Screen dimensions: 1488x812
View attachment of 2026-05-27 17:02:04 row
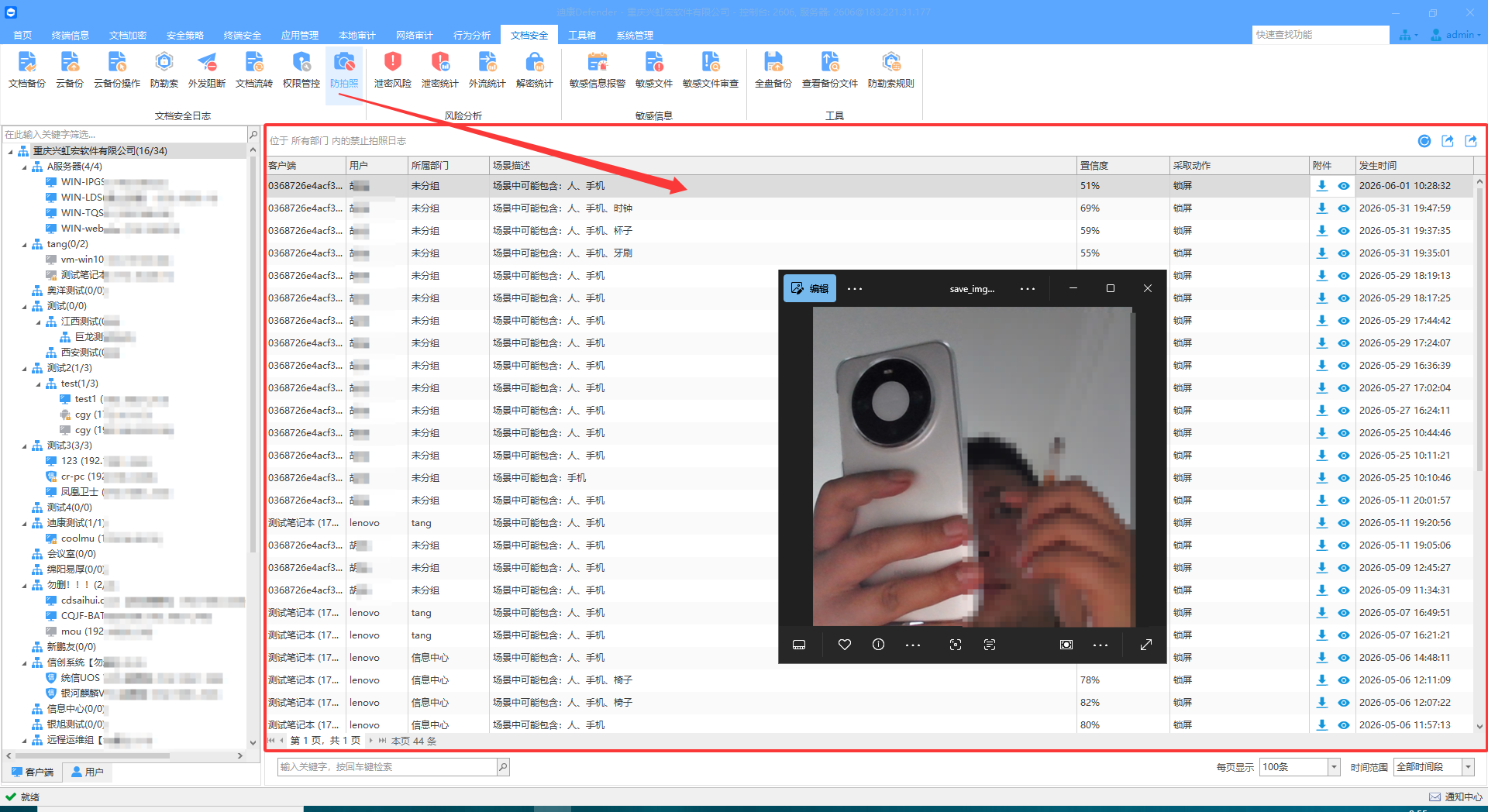point(1344,388)
